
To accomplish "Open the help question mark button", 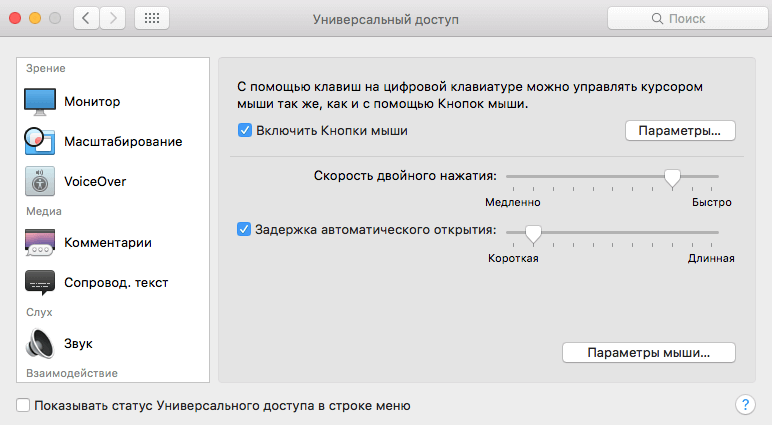I will (x=745, y=405).
